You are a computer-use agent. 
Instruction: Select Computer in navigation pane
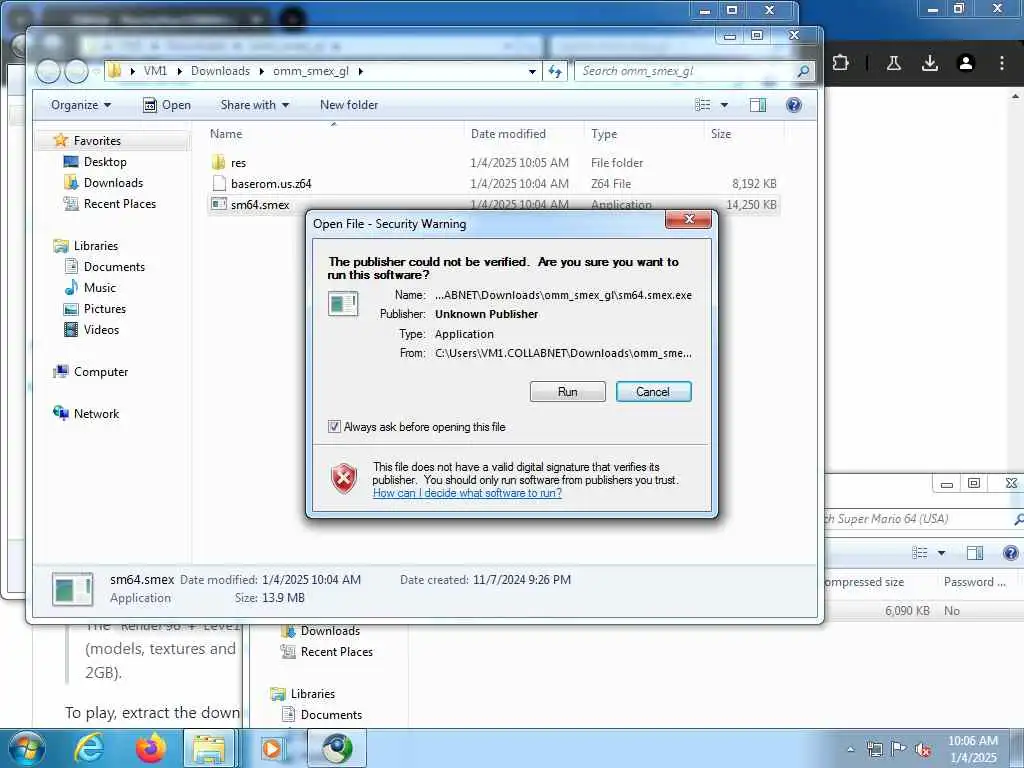pyautogui.click(x=101, y=372)
